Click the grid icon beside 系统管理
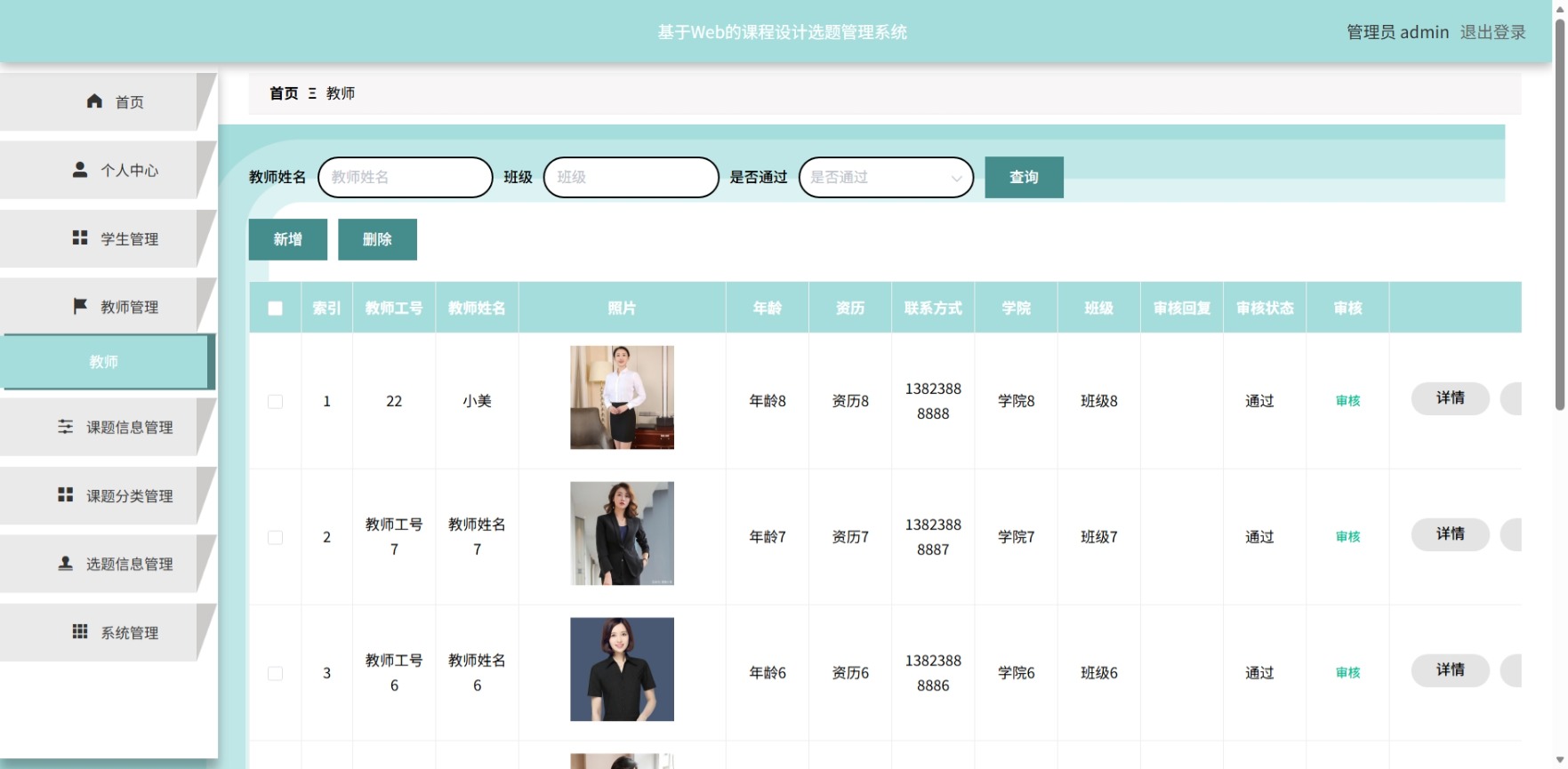Screen dimensions: 1568x769 (x=80, y=631)
